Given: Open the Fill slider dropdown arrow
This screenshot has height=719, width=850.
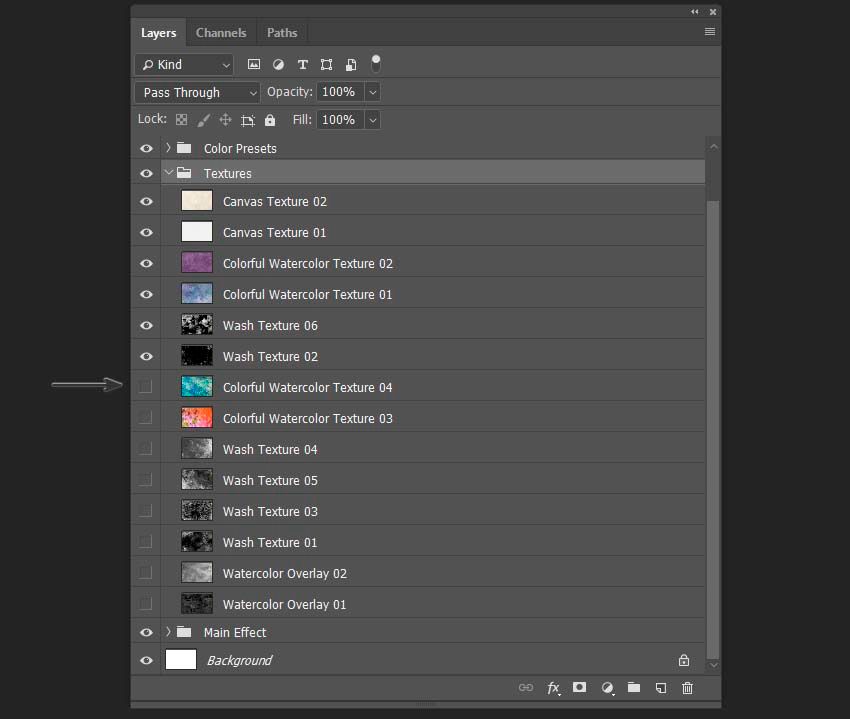Looking at the screenshot, I should coord(372,120).
